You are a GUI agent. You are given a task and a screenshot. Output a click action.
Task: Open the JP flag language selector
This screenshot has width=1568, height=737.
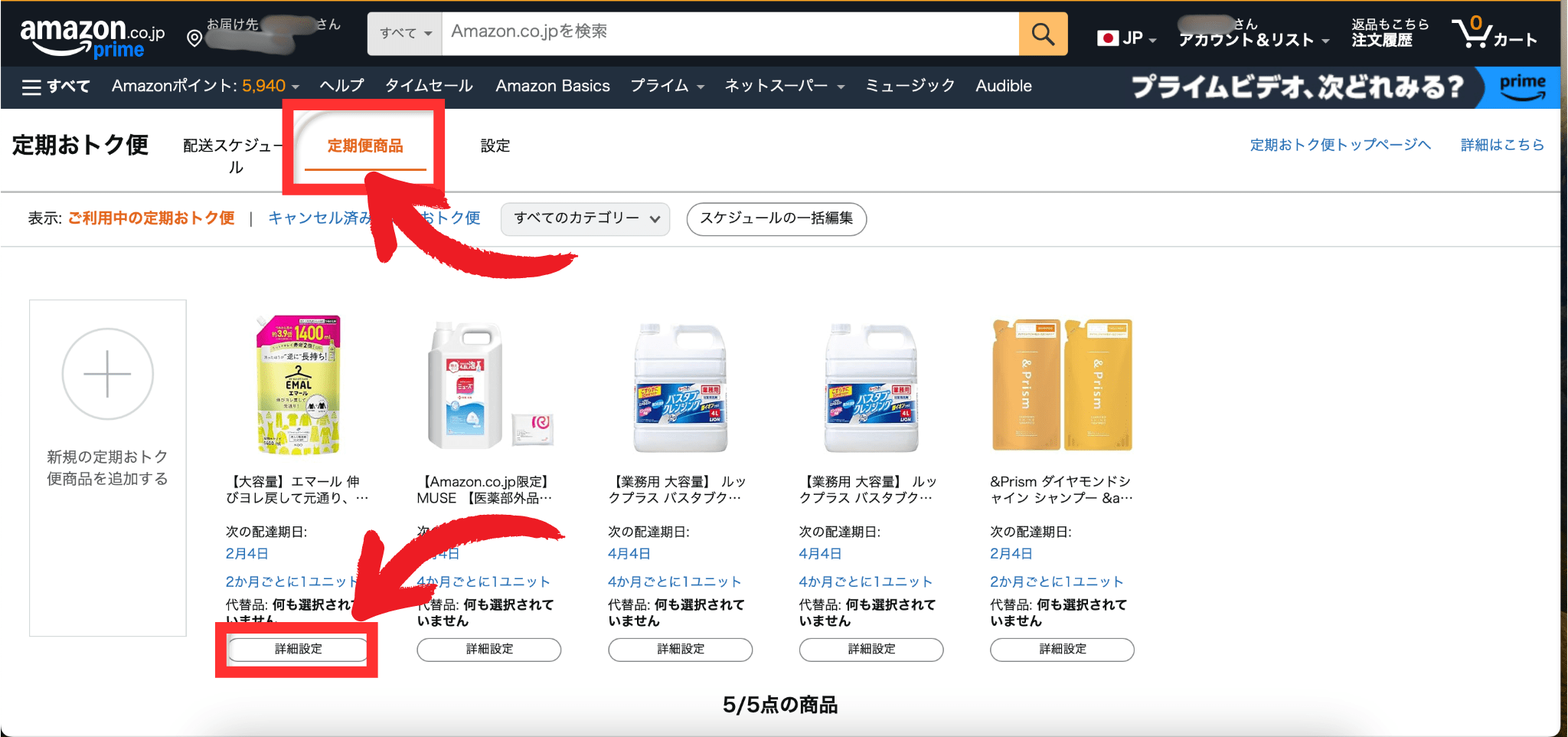coord(1126,38)
